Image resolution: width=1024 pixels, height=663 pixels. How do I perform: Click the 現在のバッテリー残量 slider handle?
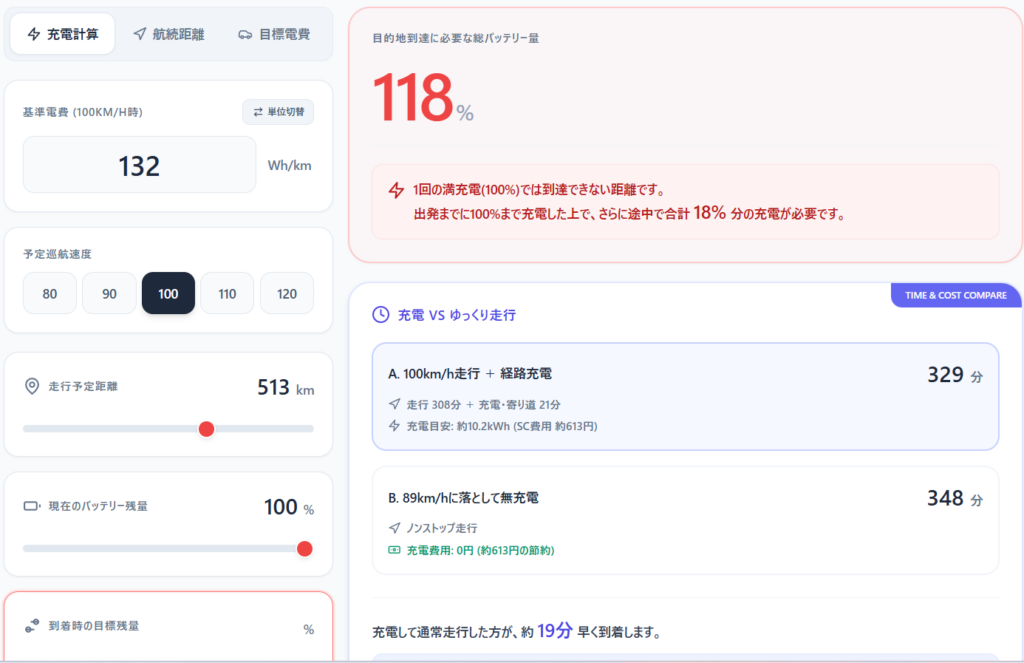point(305,549)
